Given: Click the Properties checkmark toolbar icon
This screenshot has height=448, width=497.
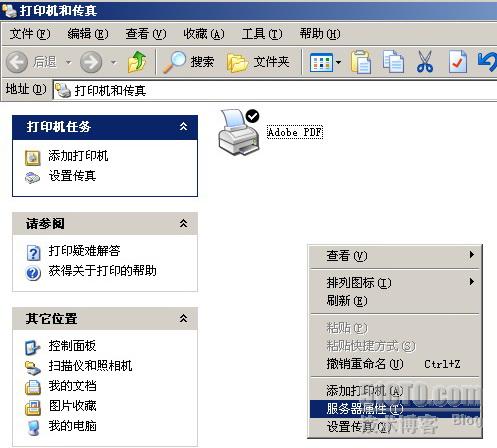Looking at the screenshot, I should [x=458, y=61].
